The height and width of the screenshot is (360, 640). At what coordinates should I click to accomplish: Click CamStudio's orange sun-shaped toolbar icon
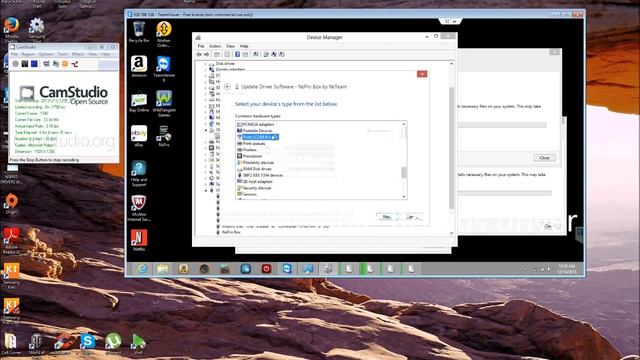[x=65, y=64]
